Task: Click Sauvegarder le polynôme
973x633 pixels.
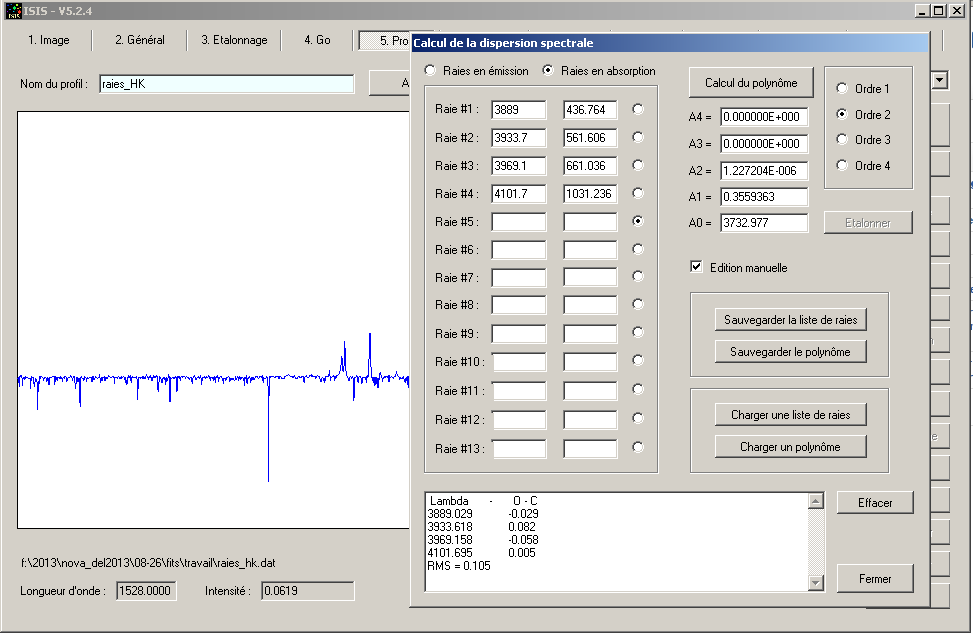Action: pos(789,351)
